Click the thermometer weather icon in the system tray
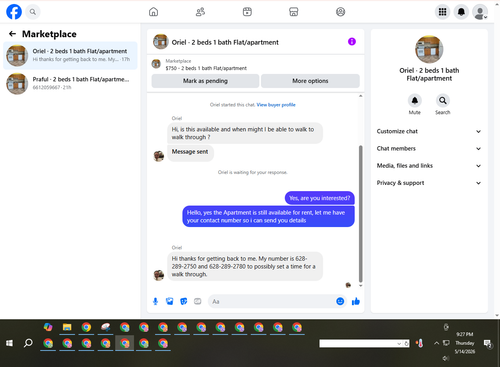The width and height of the screenshot is (500, 367). tap(420, 343)
